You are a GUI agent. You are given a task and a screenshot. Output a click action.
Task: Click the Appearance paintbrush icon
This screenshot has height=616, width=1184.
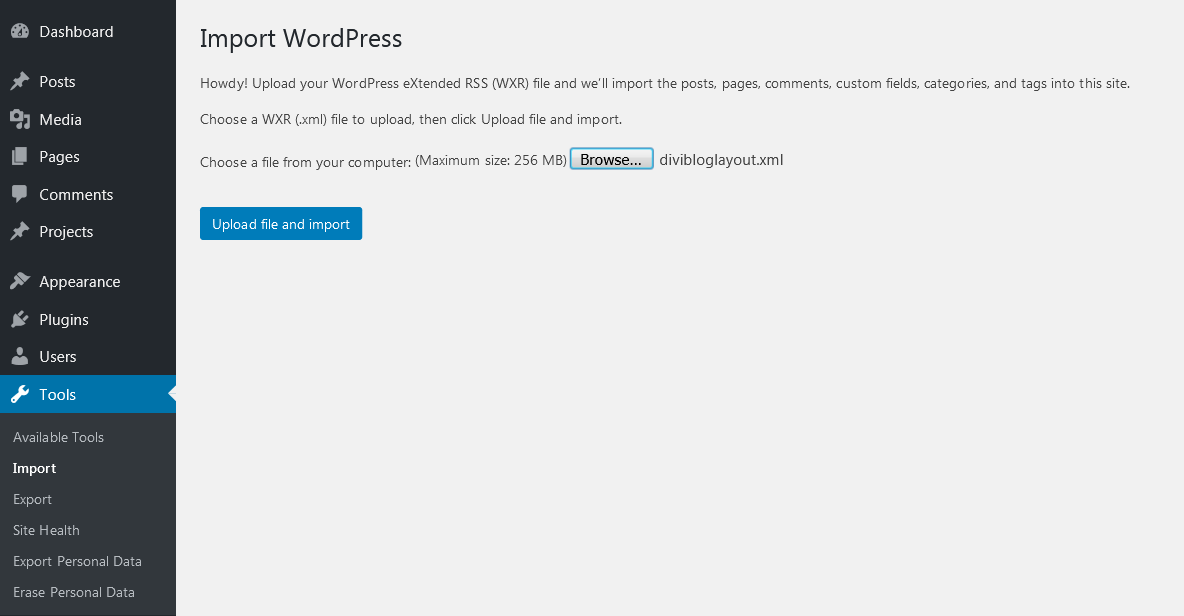point(20,282)
